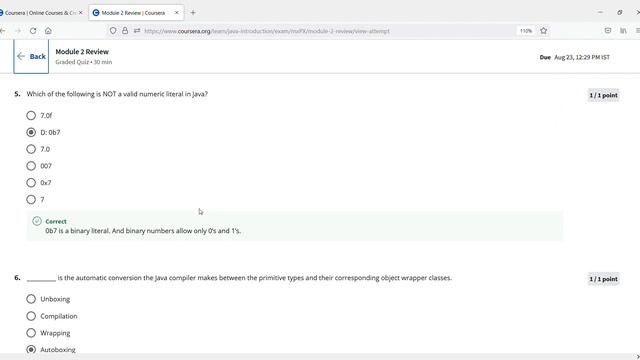Minimize the browser window

coord(600,13)
